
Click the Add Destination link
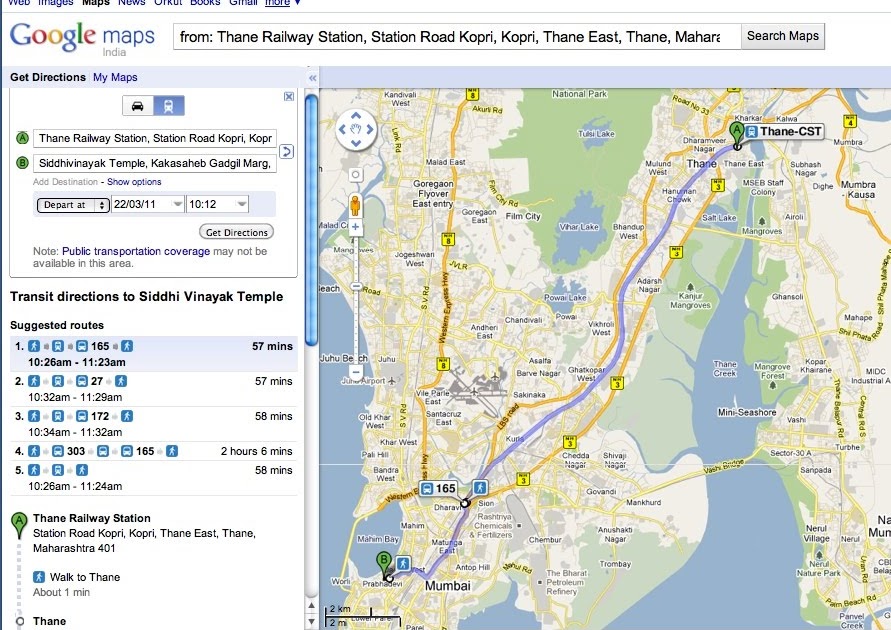tap(65, 182)
